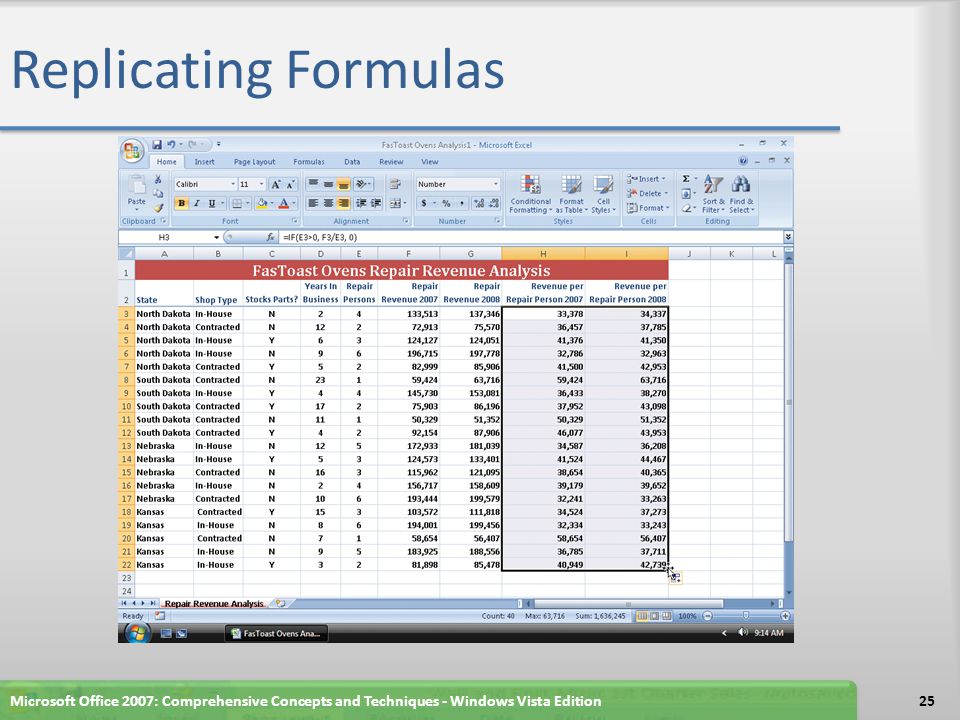Select the Repair Revenue Analysis sheet tab
The width and height of the screenshot is (960, 720).
[214, 604]
